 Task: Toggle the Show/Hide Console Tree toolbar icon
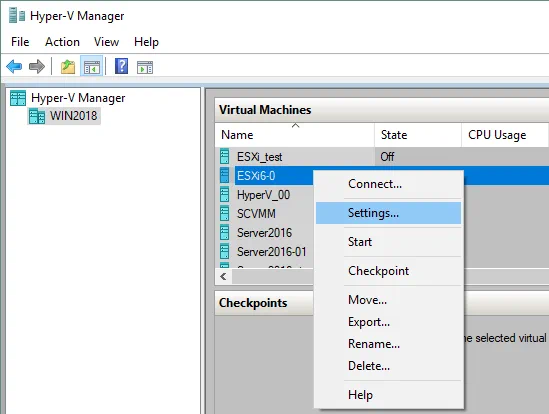91,67
